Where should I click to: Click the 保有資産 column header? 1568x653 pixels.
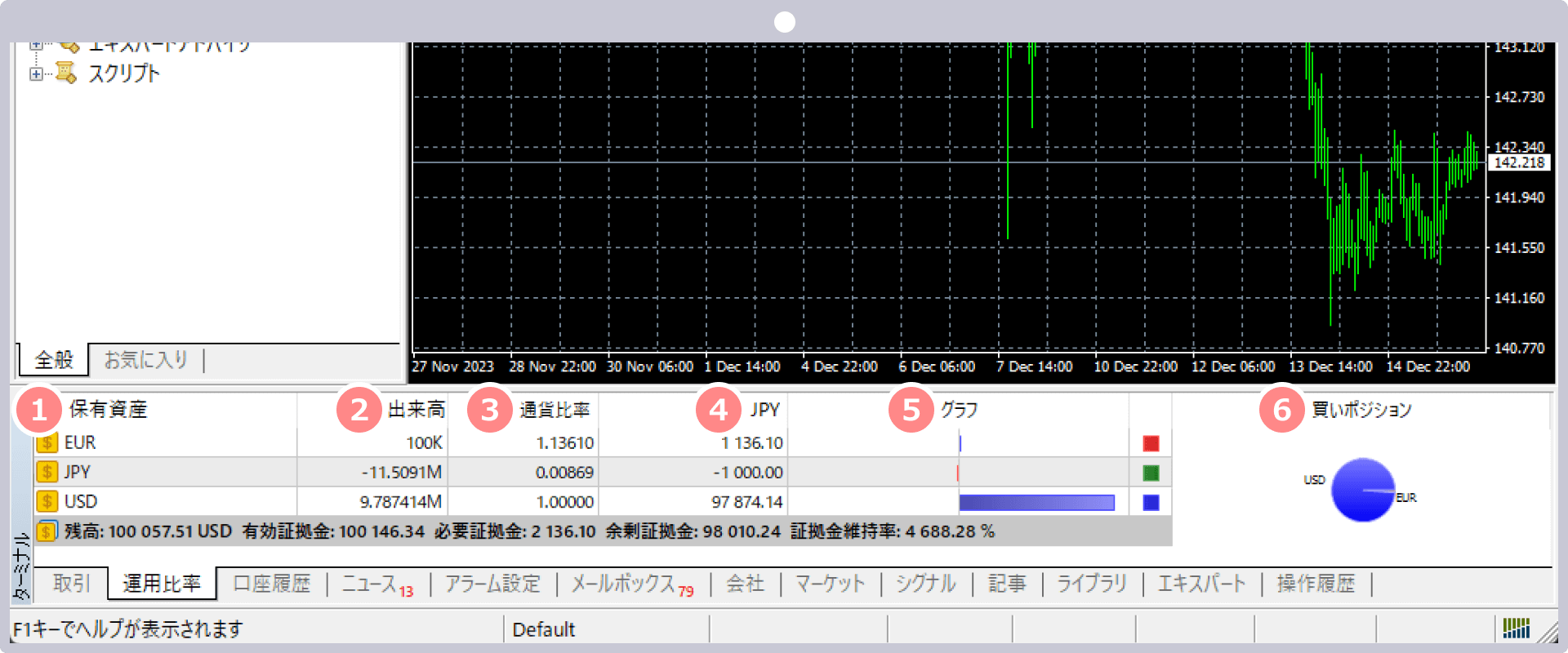(108, 409)
